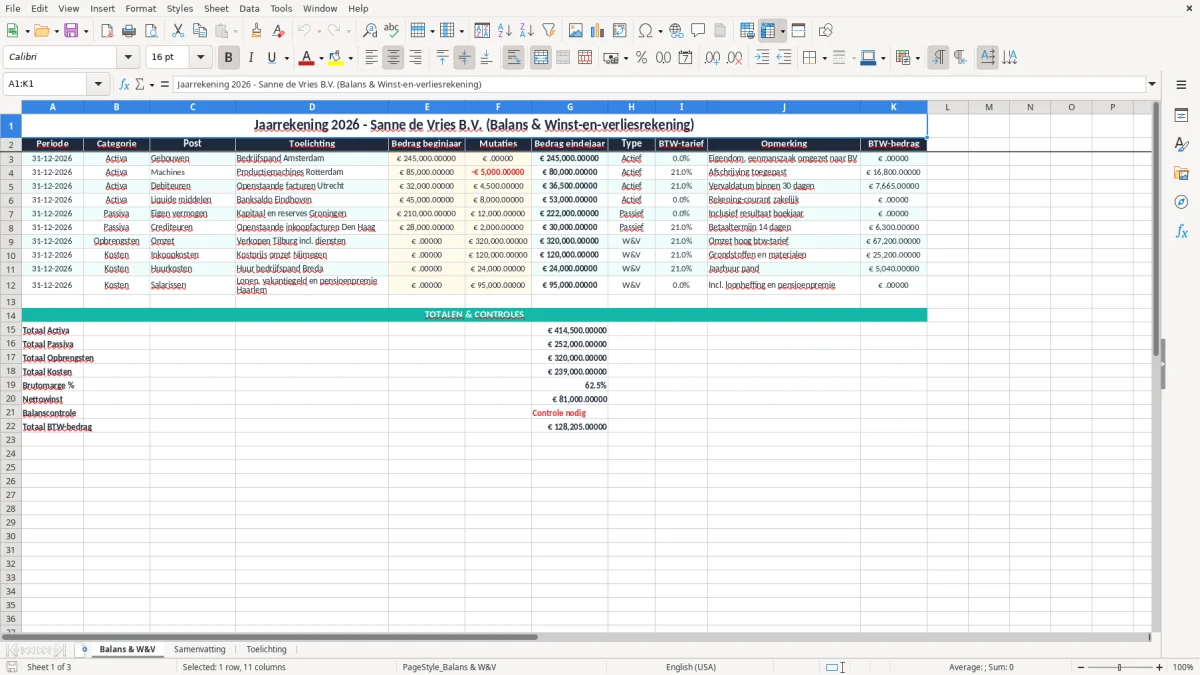
Task: Open Find & Replace
Action: 370,31
